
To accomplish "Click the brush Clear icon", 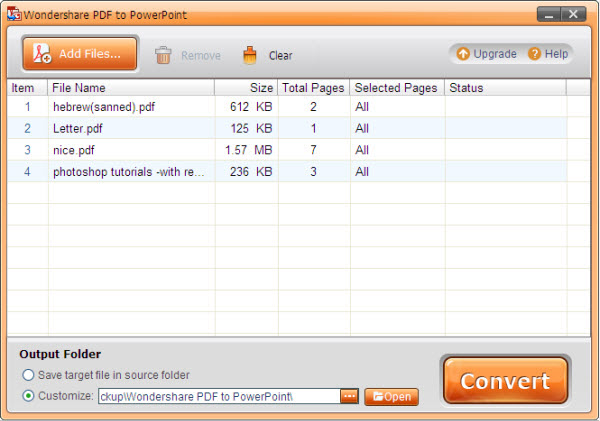I will tap(250, 55).
